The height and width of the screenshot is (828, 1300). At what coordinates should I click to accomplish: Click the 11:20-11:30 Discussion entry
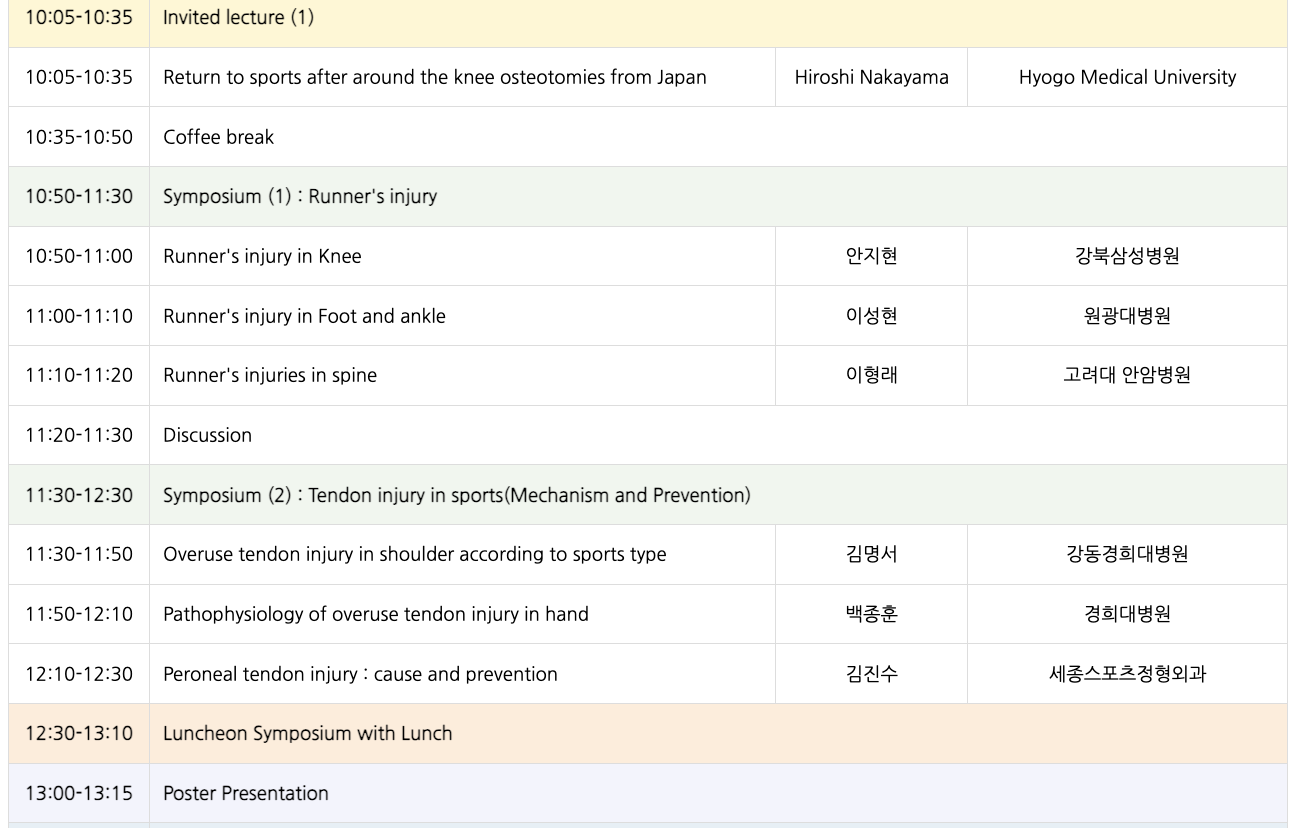click(207, 435)
